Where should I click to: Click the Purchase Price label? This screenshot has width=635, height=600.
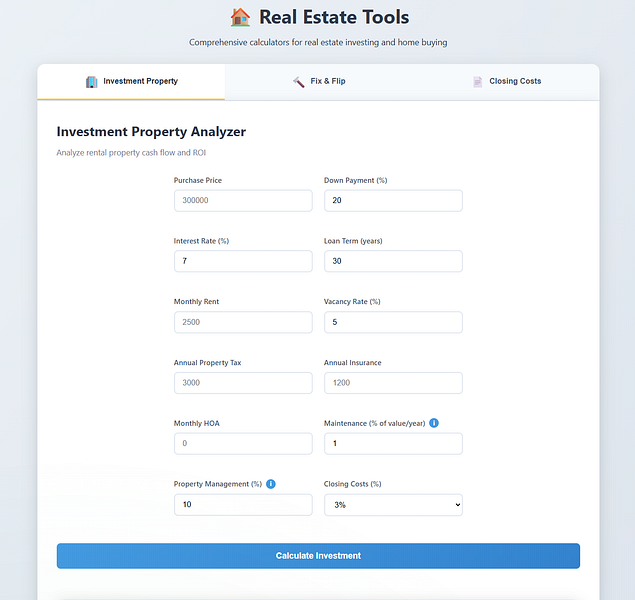pos(198,181)
